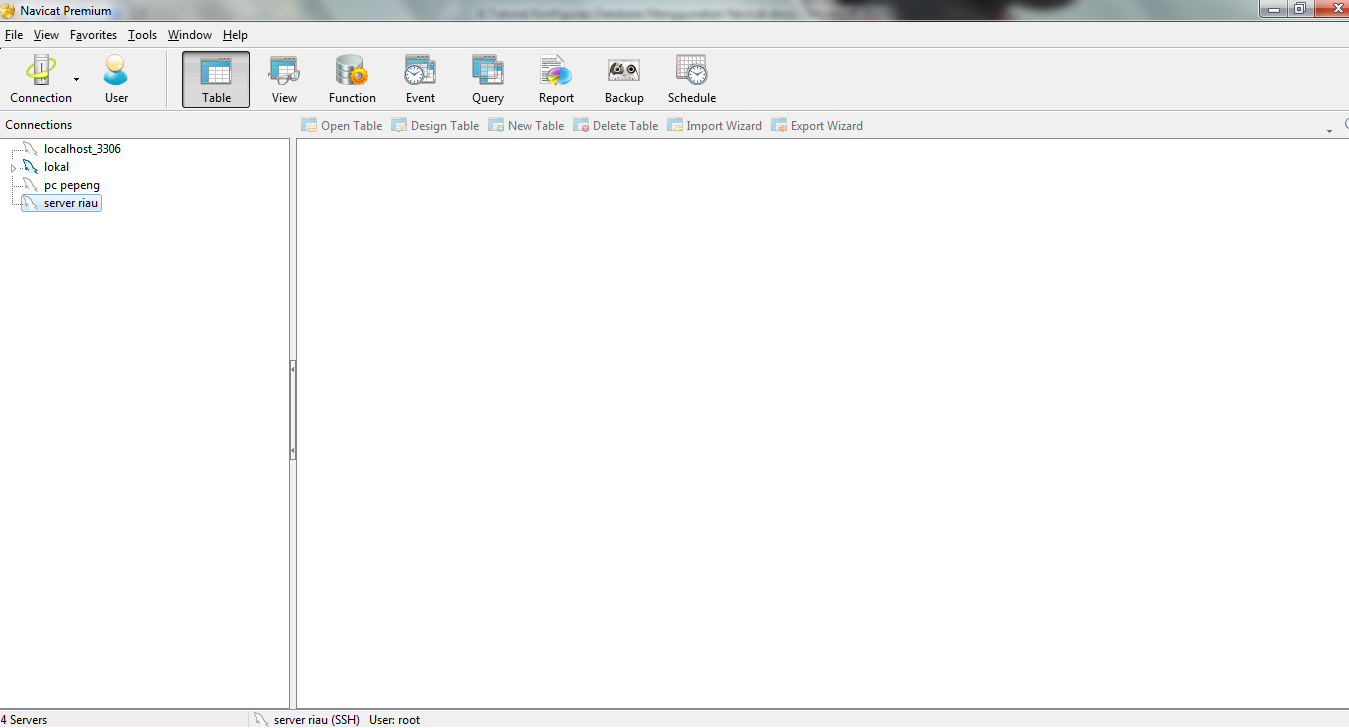Click the Connections panel header
This screenshot has height=728, width=1349.
39,125
